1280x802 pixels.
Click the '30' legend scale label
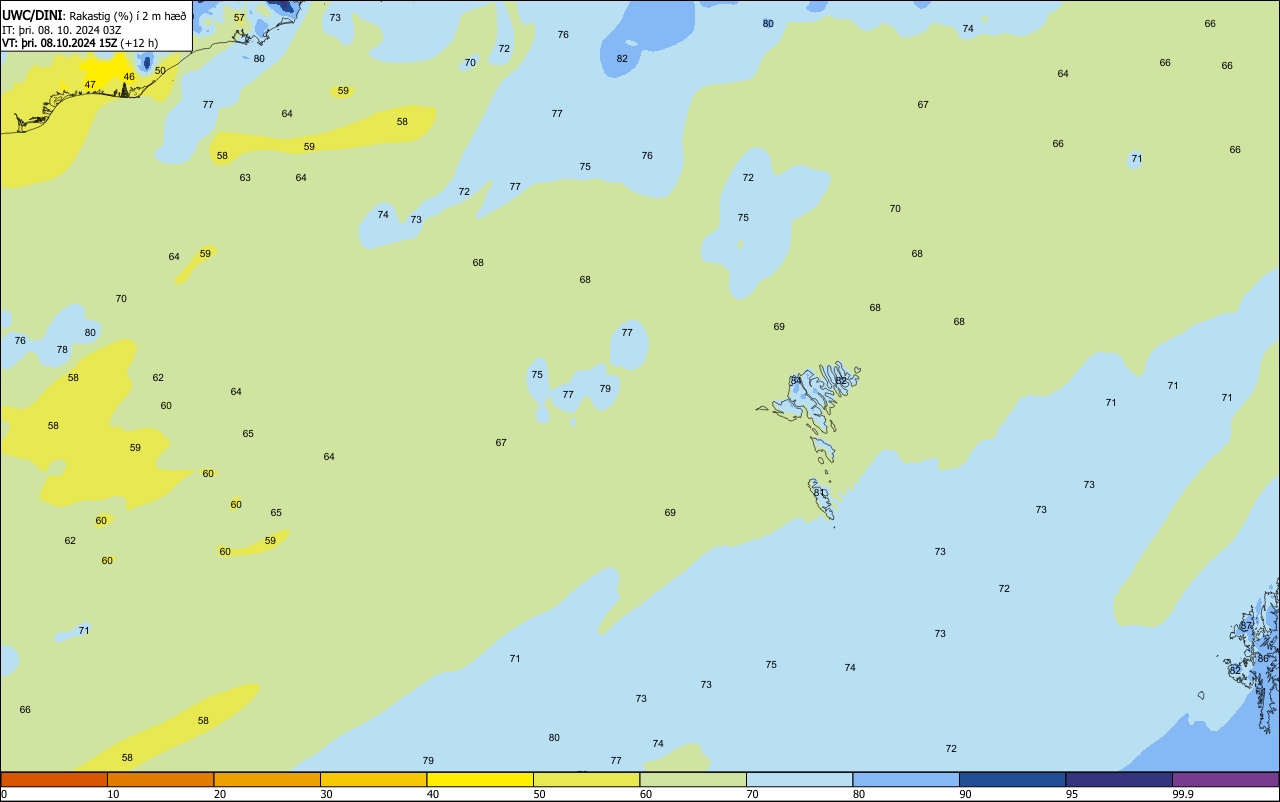(x=326, y=794)
